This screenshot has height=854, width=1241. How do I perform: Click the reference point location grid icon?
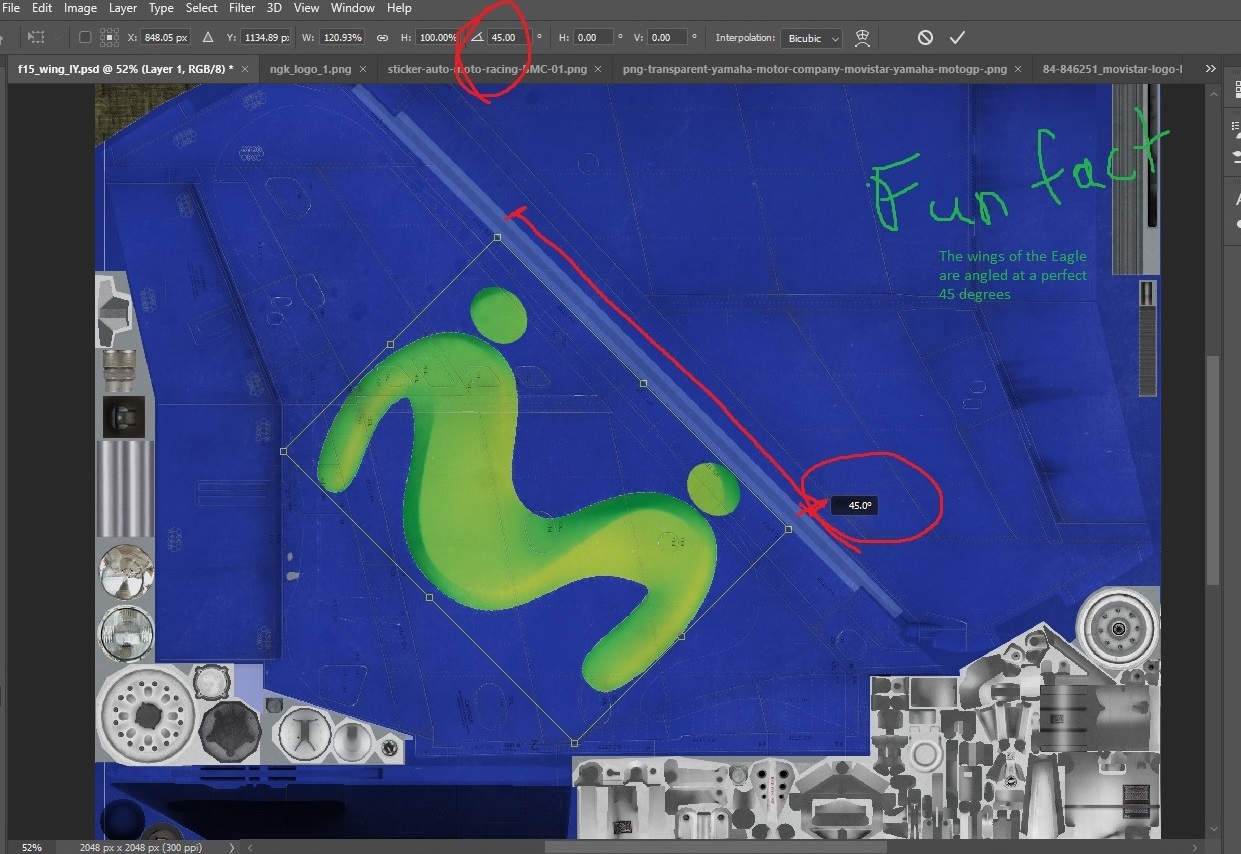pos(109,38)
